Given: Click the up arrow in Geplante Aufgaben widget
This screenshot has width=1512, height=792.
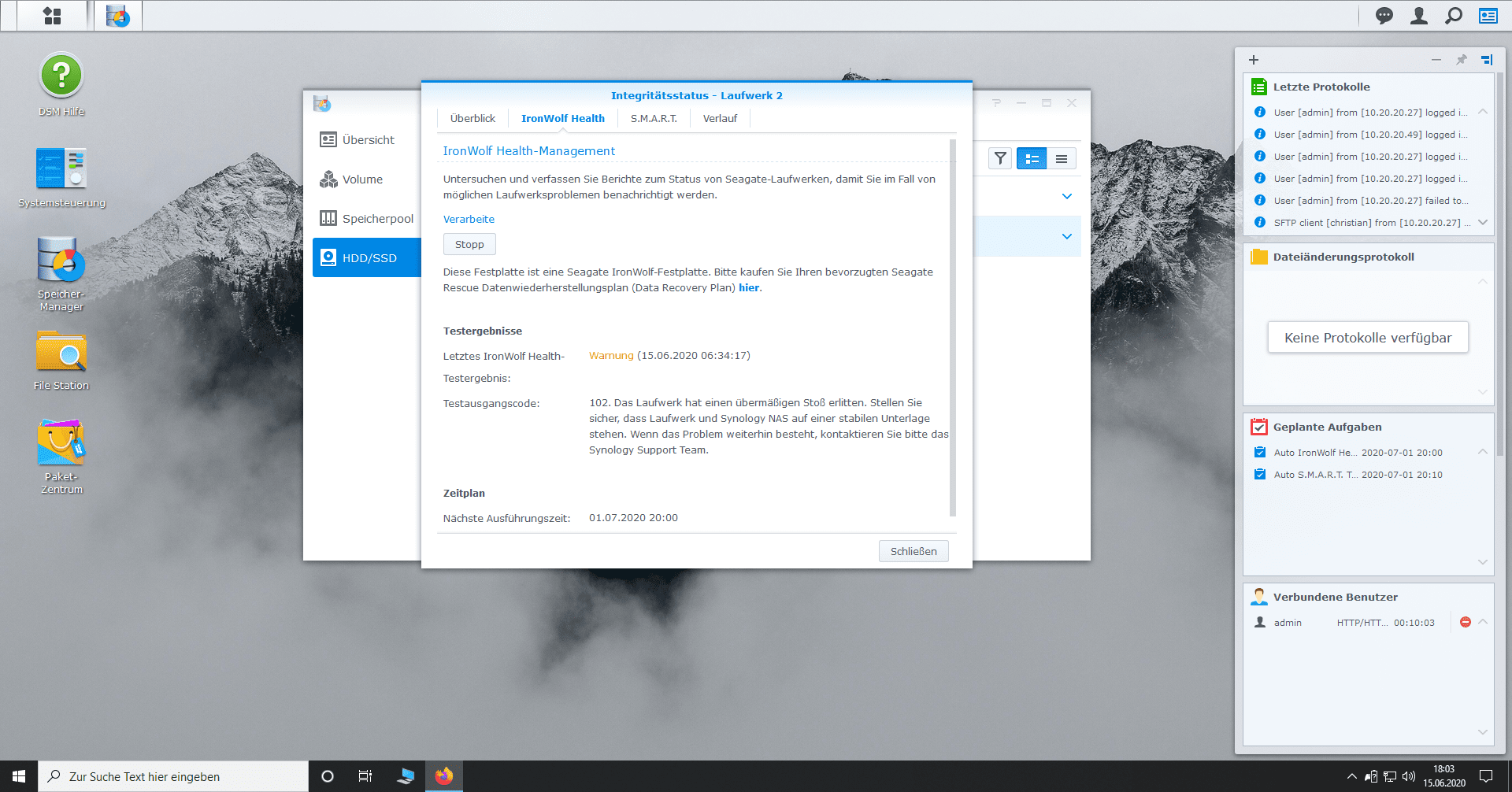Looking at the screenshot, I should (1483, 451).
